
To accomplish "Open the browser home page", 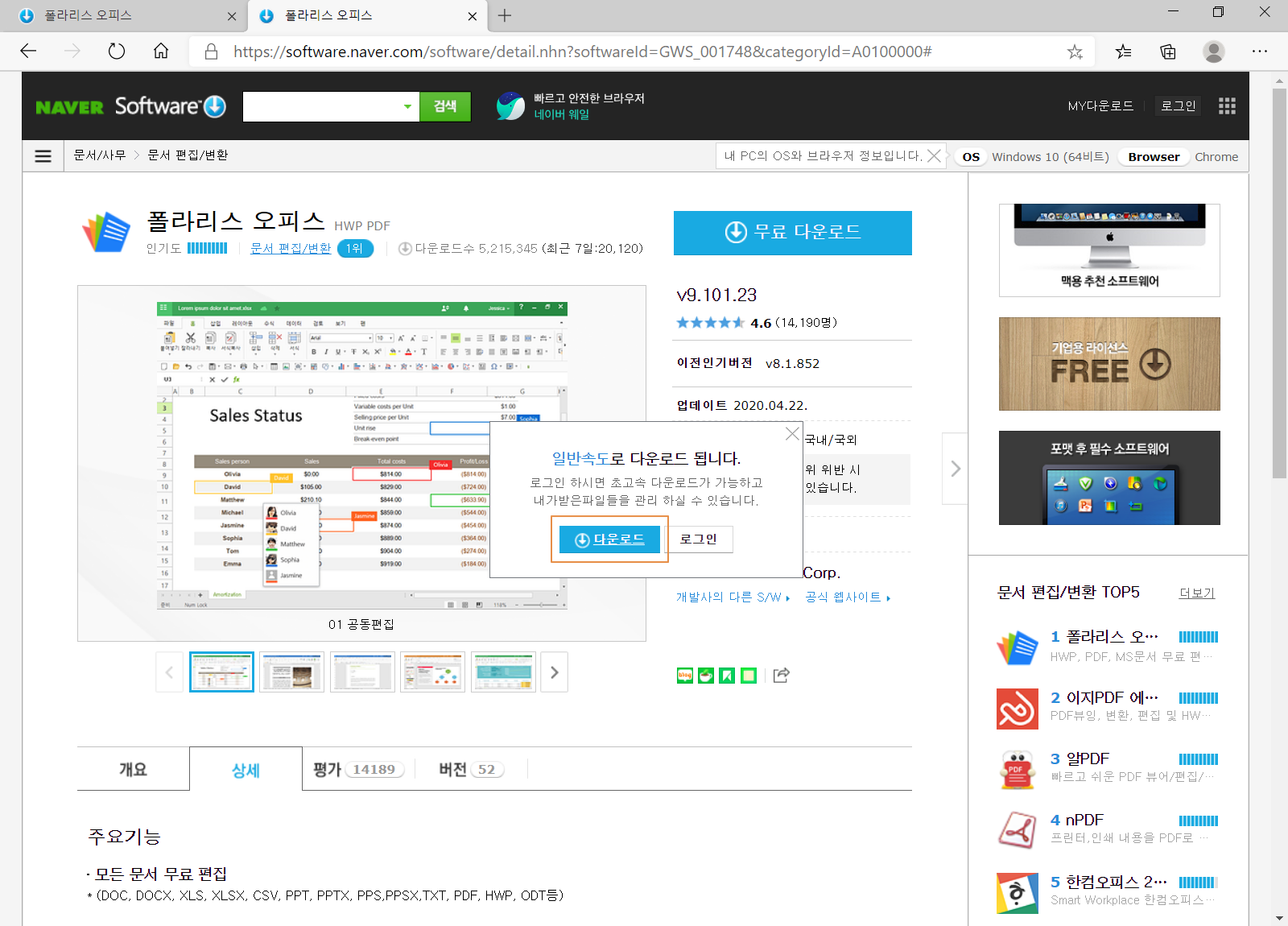I will click(x=161, y=52).
